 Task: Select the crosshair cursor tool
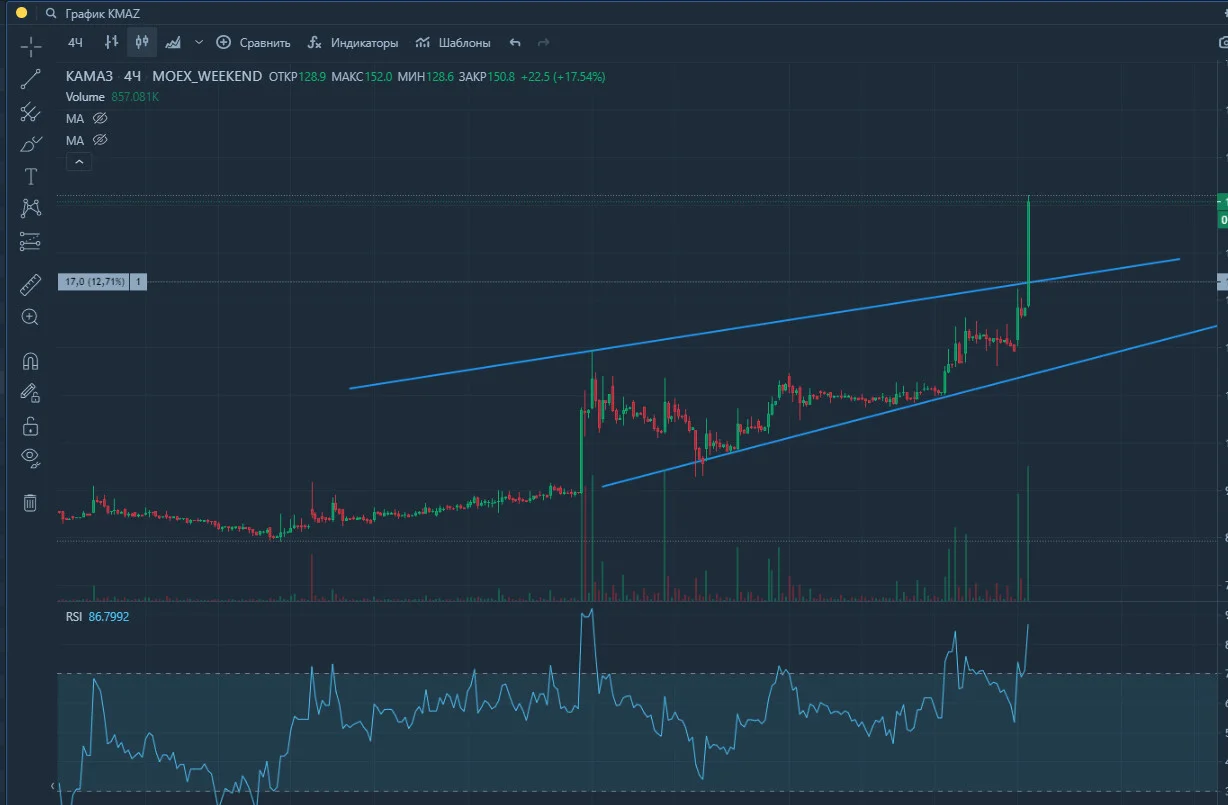[x=31, y=46]
